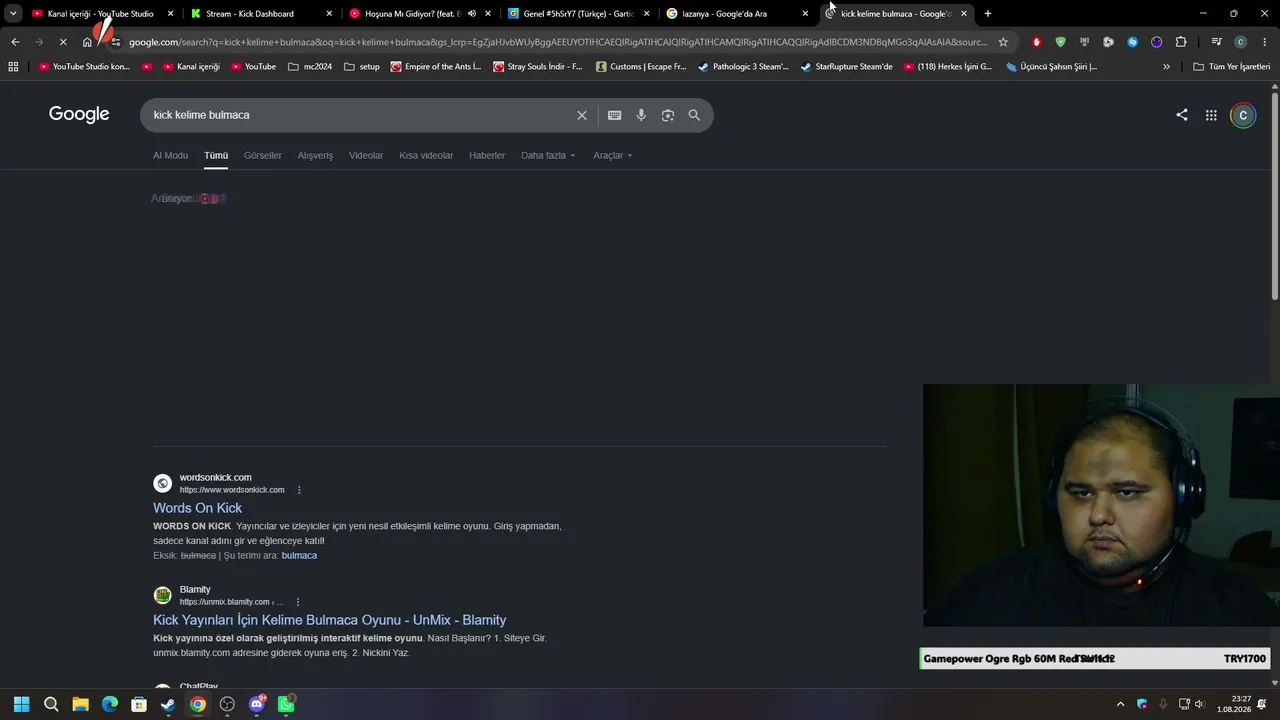Open the Stray Souls İndir bookmark

pyautogui.click(x=538, y=67)
